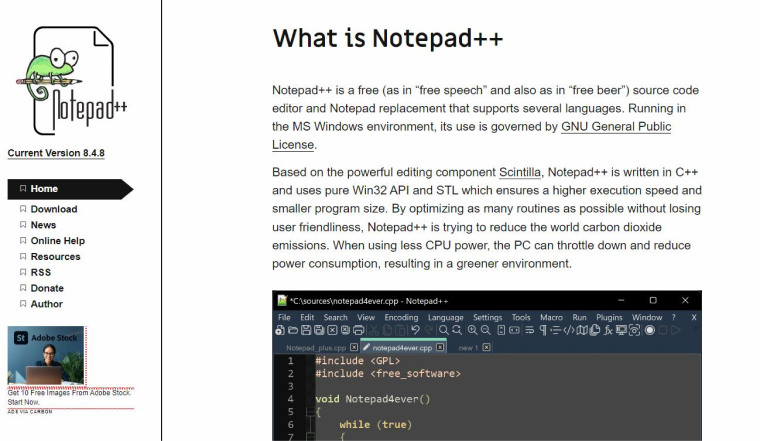Click the Save floppy disk icon

click(x=306, y=331)
